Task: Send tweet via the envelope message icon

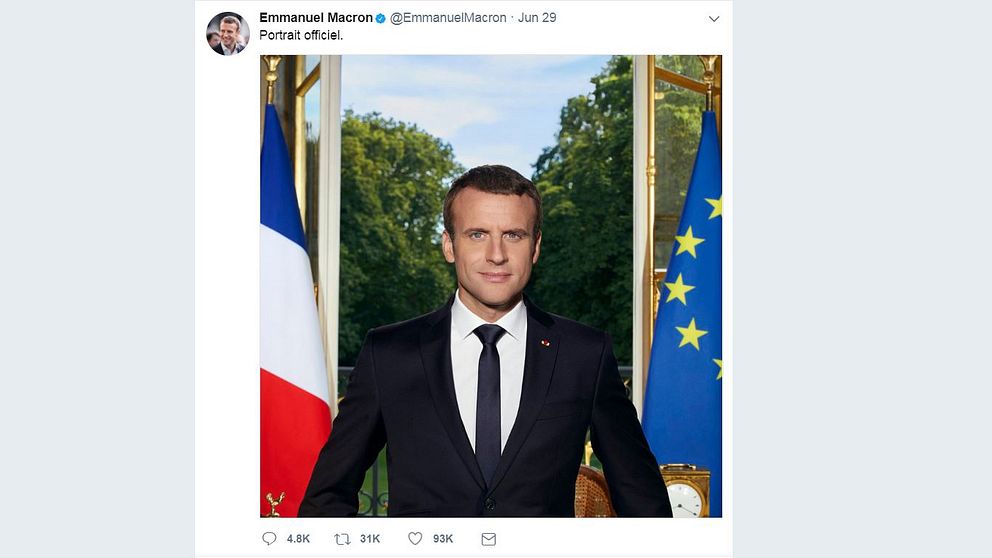Action: pyautogui.click(x=488, y=539)
